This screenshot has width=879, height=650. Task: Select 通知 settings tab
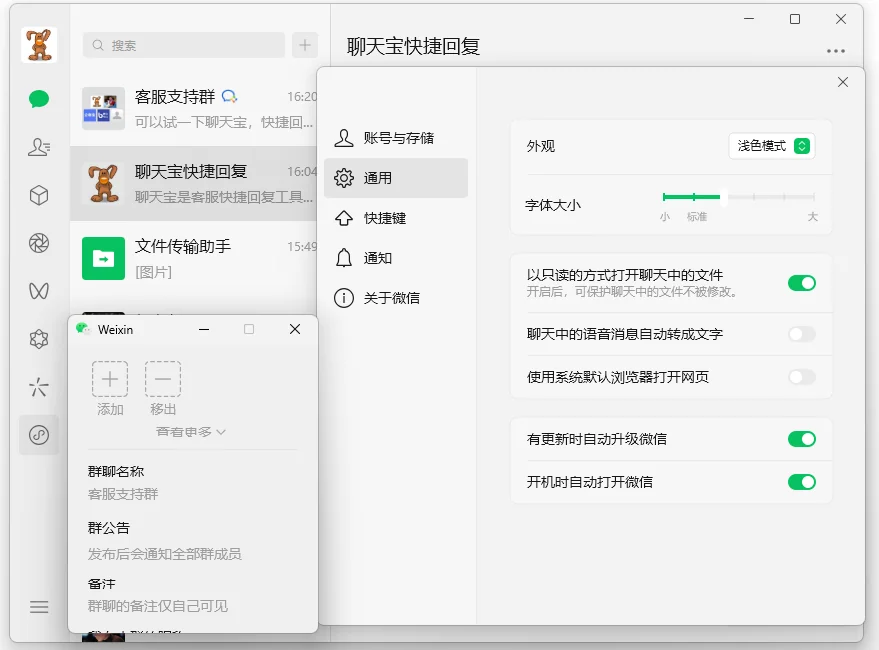pyautogui.click(x=396, y=258)
